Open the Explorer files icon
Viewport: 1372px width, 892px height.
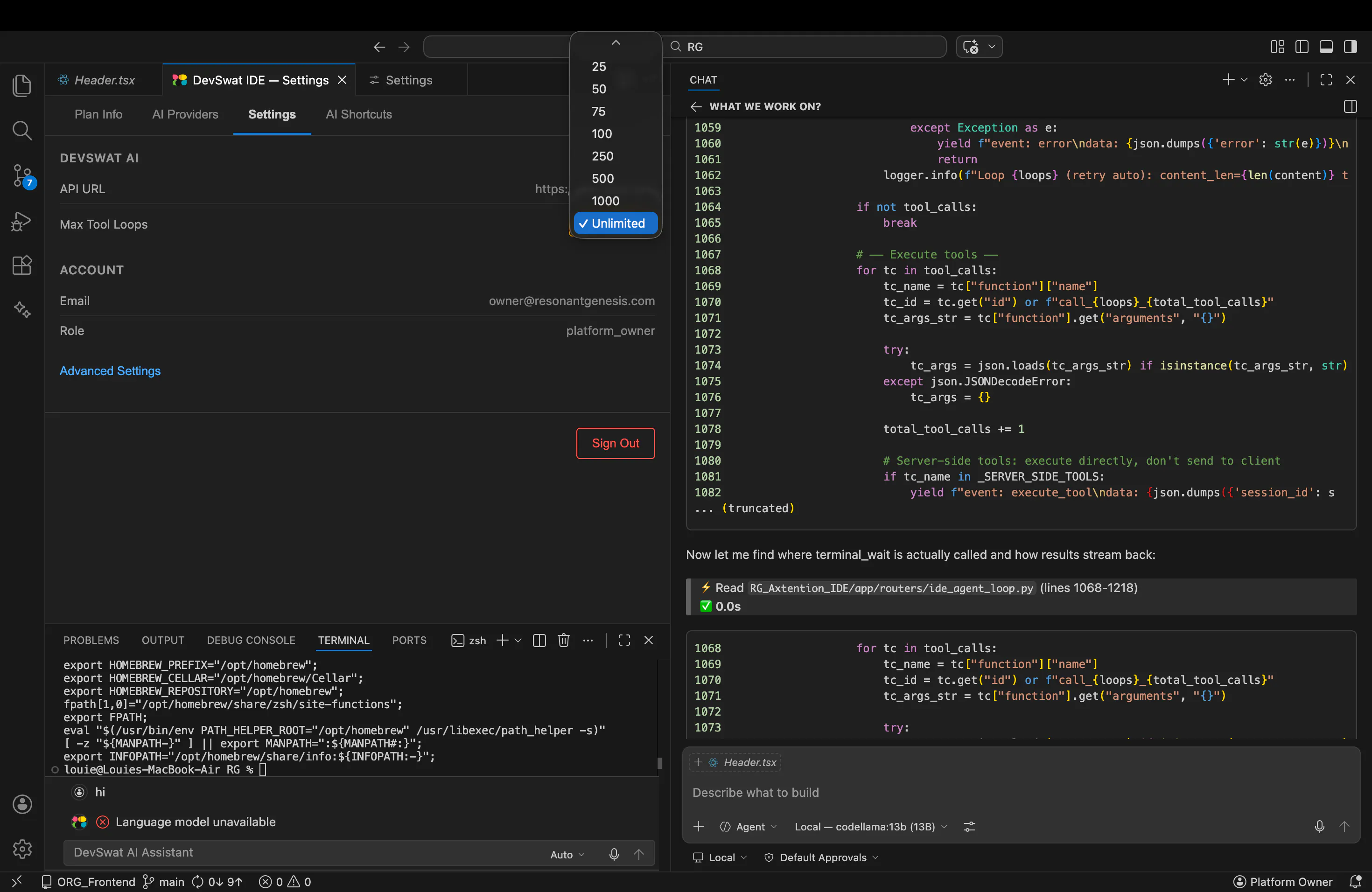coord(22,85)
